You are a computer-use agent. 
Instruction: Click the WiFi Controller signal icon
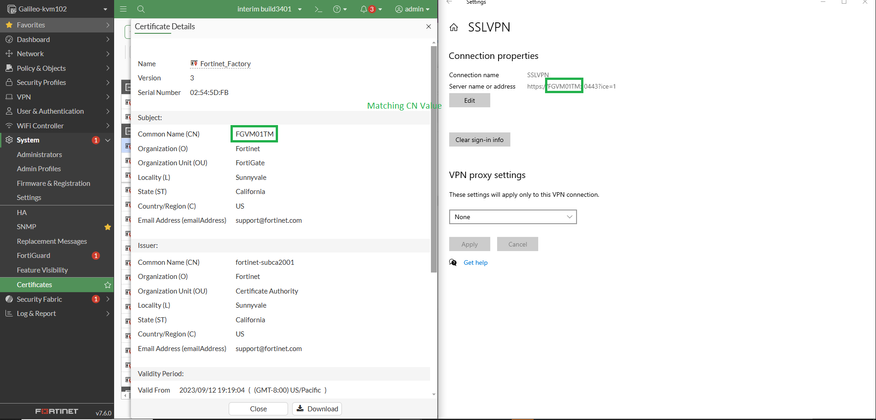[x=9, y=126]
